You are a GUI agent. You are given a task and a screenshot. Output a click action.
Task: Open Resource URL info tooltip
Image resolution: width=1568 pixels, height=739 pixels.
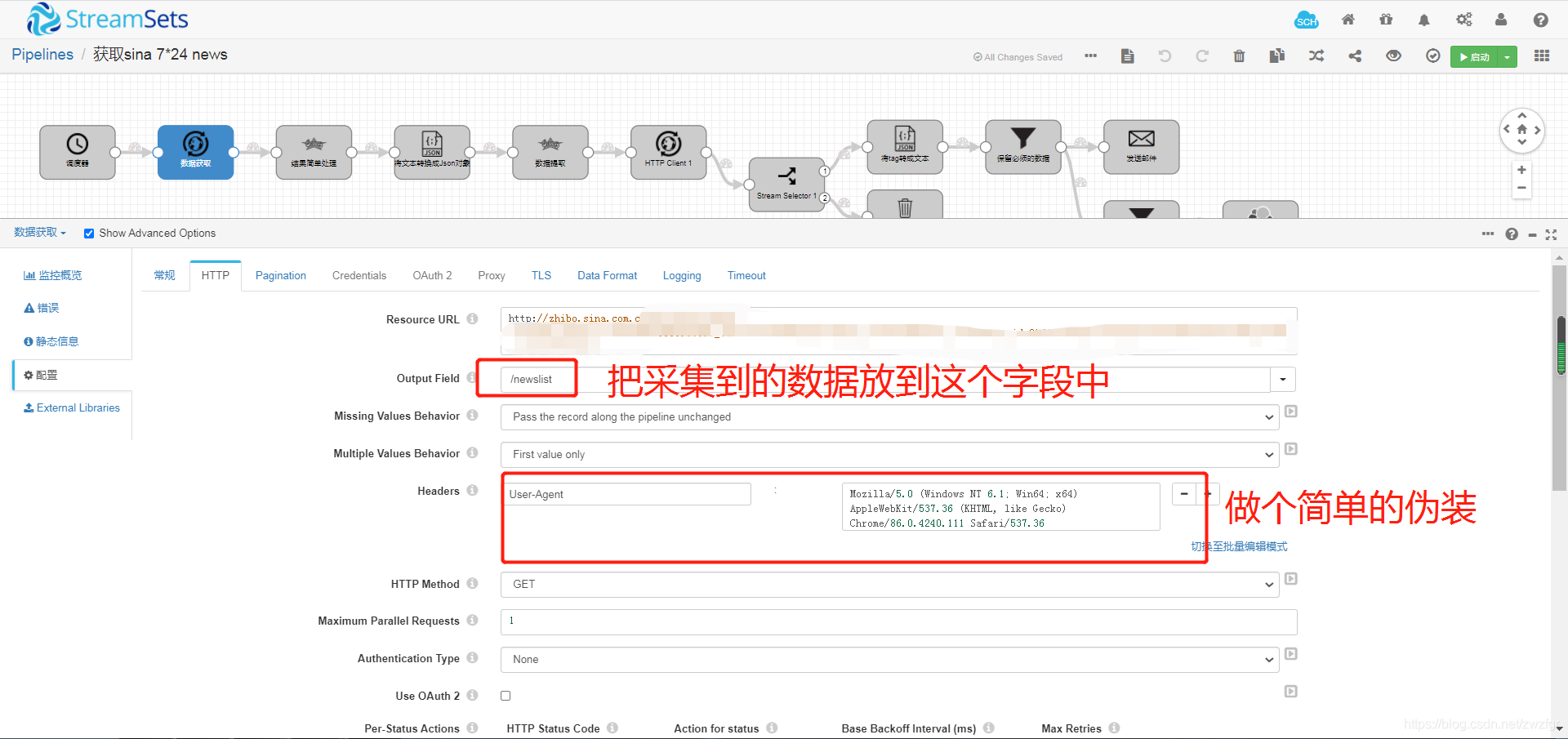coord(472,319)
